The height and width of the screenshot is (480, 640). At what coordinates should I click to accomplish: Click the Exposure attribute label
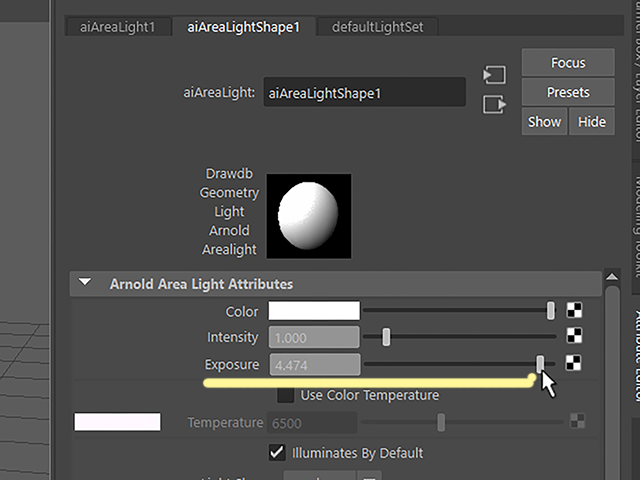(232, 364)
